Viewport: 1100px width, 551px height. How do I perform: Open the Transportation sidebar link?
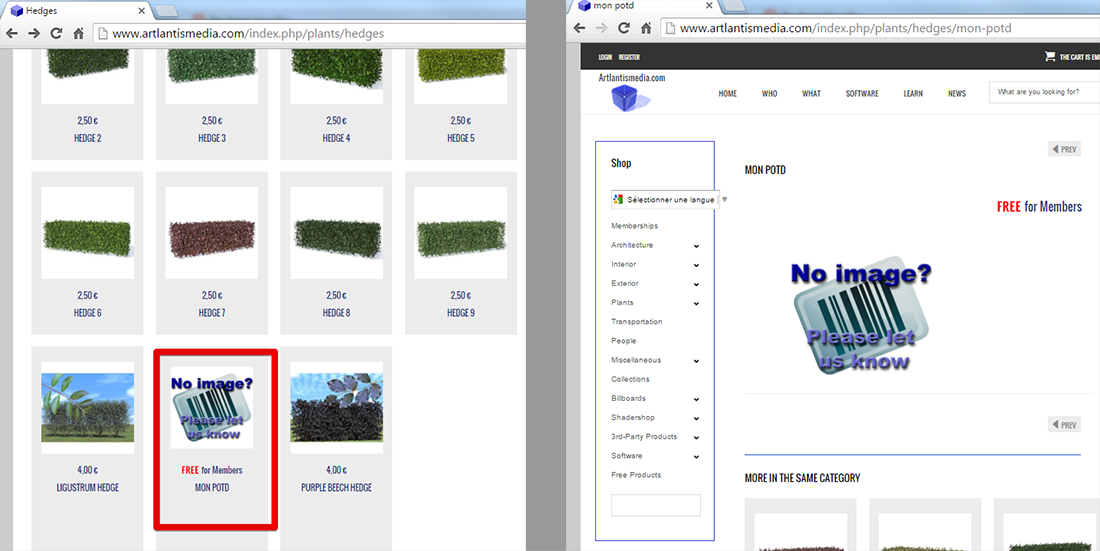tap(636, 321)
